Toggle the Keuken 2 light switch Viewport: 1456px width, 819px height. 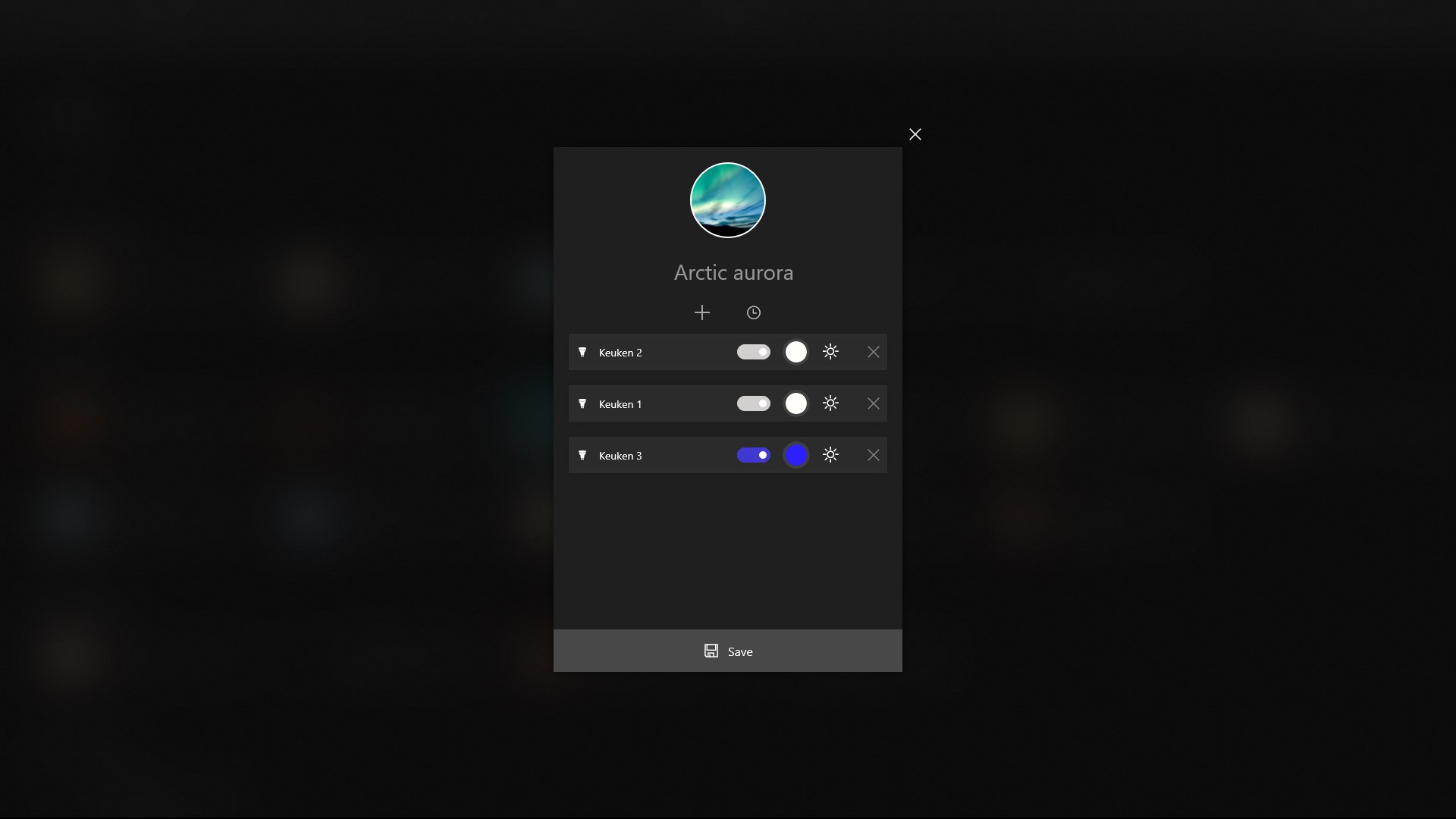[753, 352]
